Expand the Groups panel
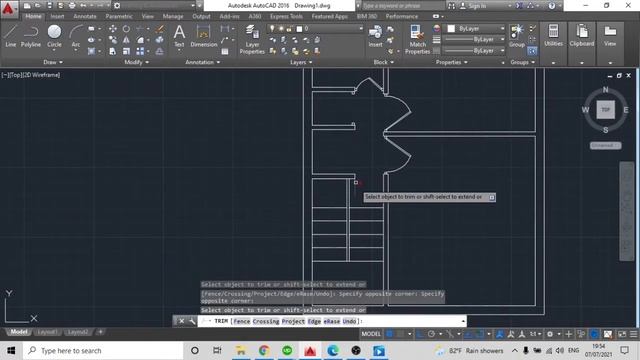 point(522,62)
